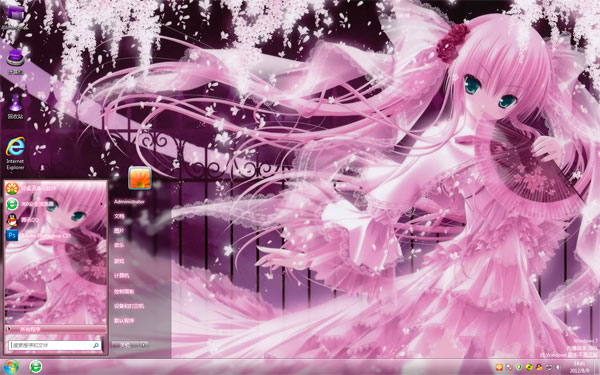Open the 360 browser taskbar icon
The image size is (600, 375).
coord(36,367)
